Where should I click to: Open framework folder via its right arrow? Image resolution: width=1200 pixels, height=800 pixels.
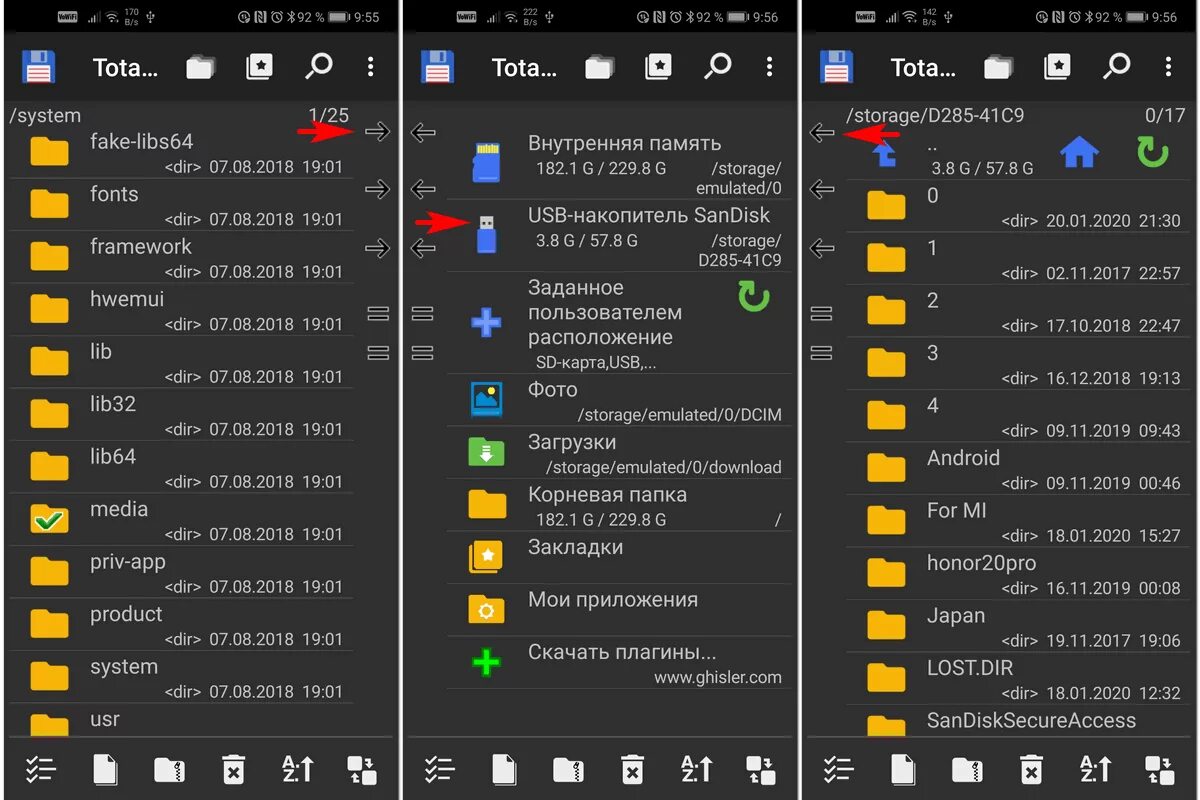point(377,245)
